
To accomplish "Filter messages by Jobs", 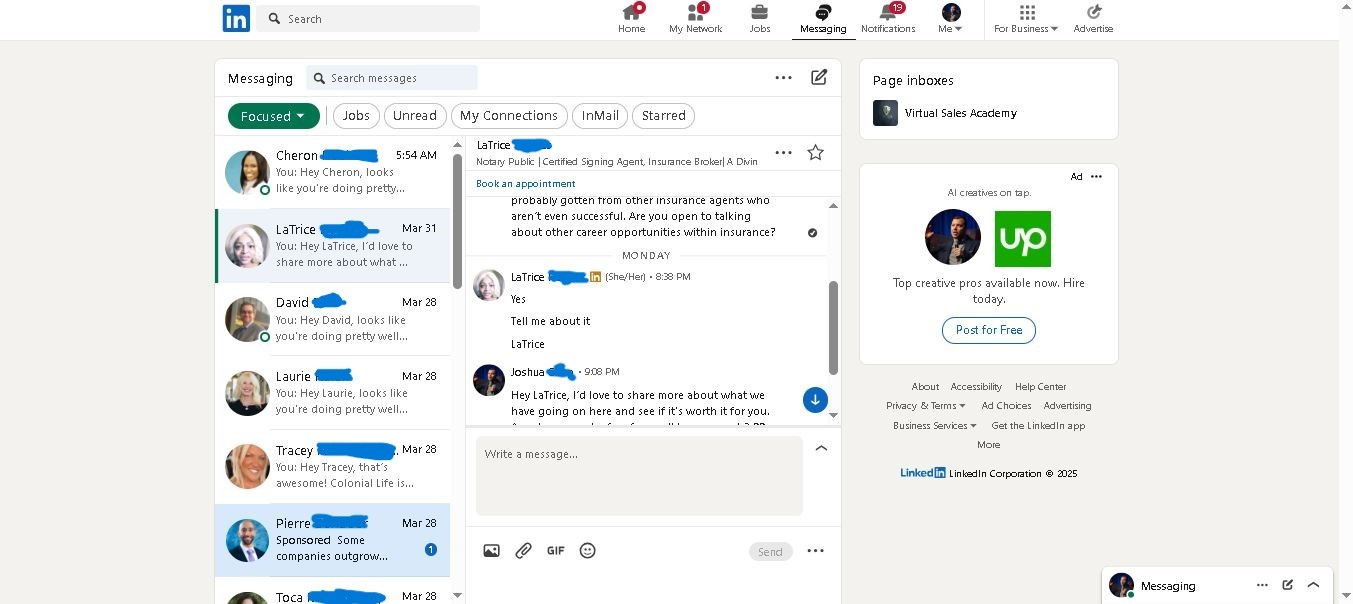I will (x=356, y=116).
